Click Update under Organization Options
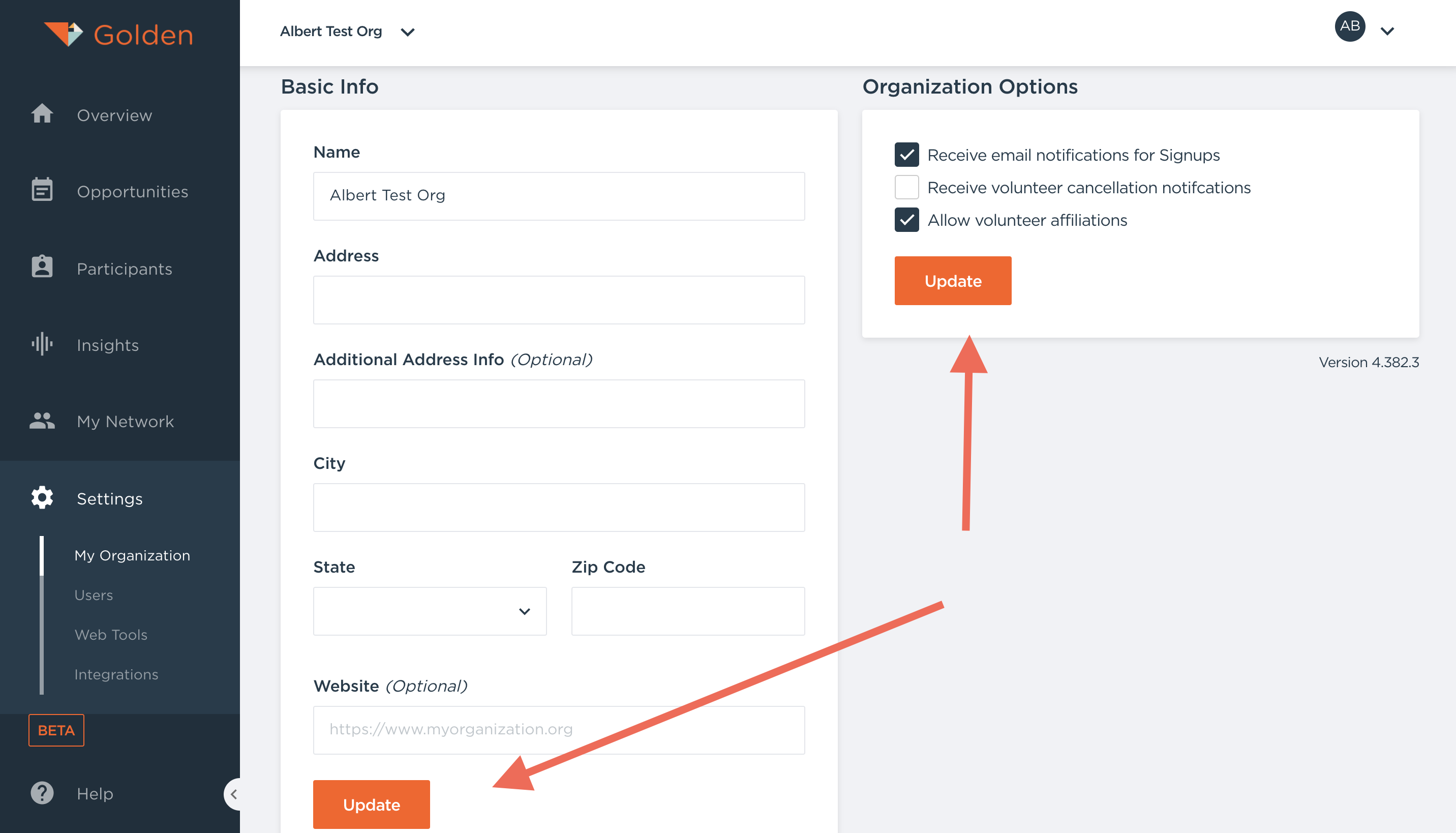Screen dimensions: 1456x833 (x=952, y=281)
